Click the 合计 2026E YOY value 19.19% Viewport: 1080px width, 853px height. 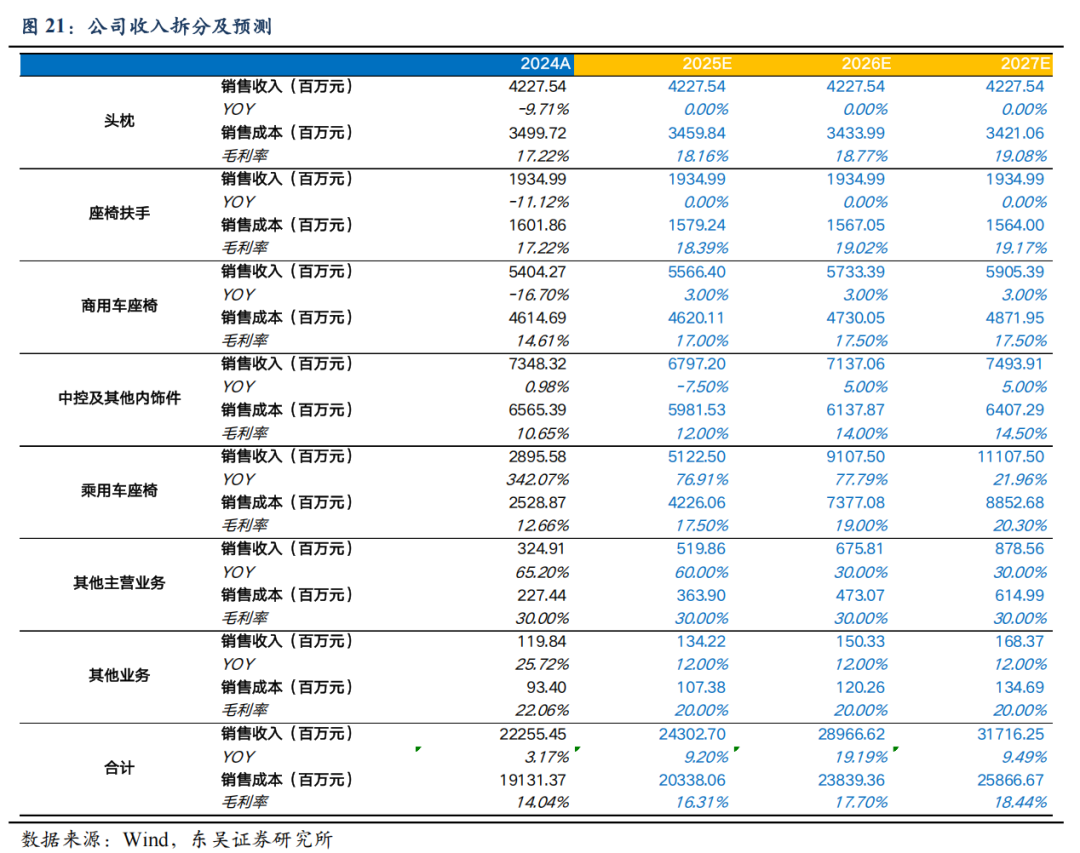click(861, 757)
